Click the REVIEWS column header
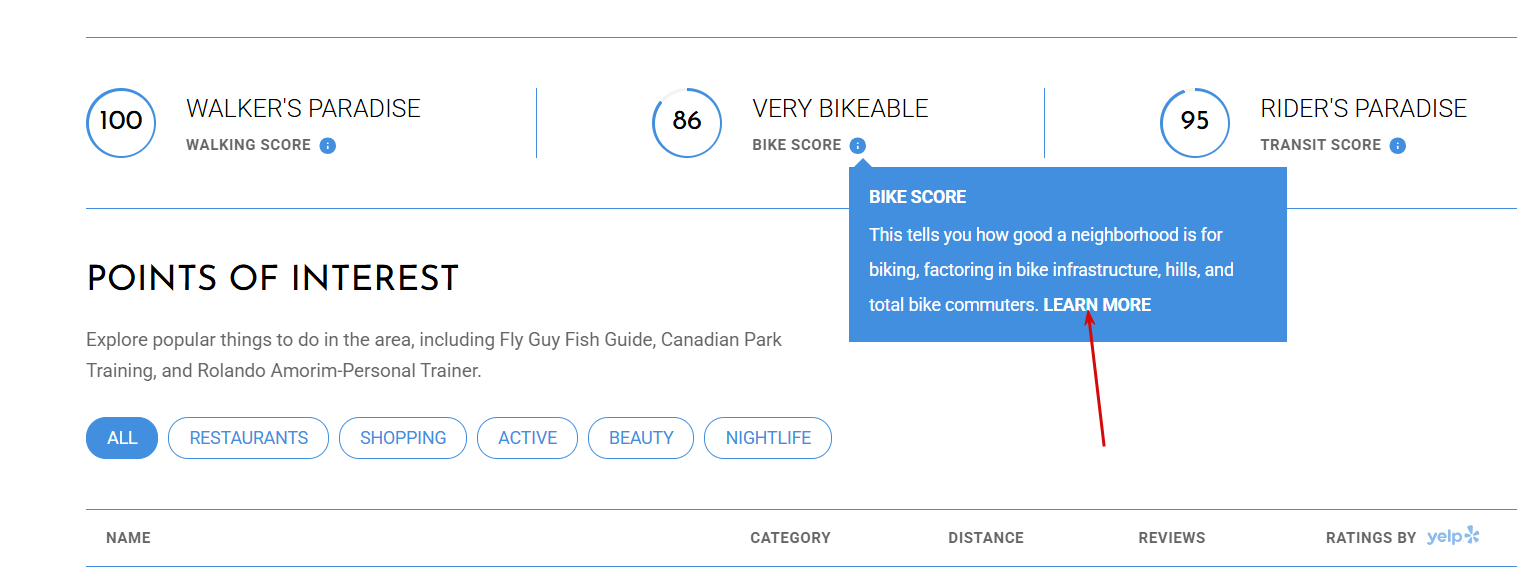1517x571 pixels. (1172, 538)
